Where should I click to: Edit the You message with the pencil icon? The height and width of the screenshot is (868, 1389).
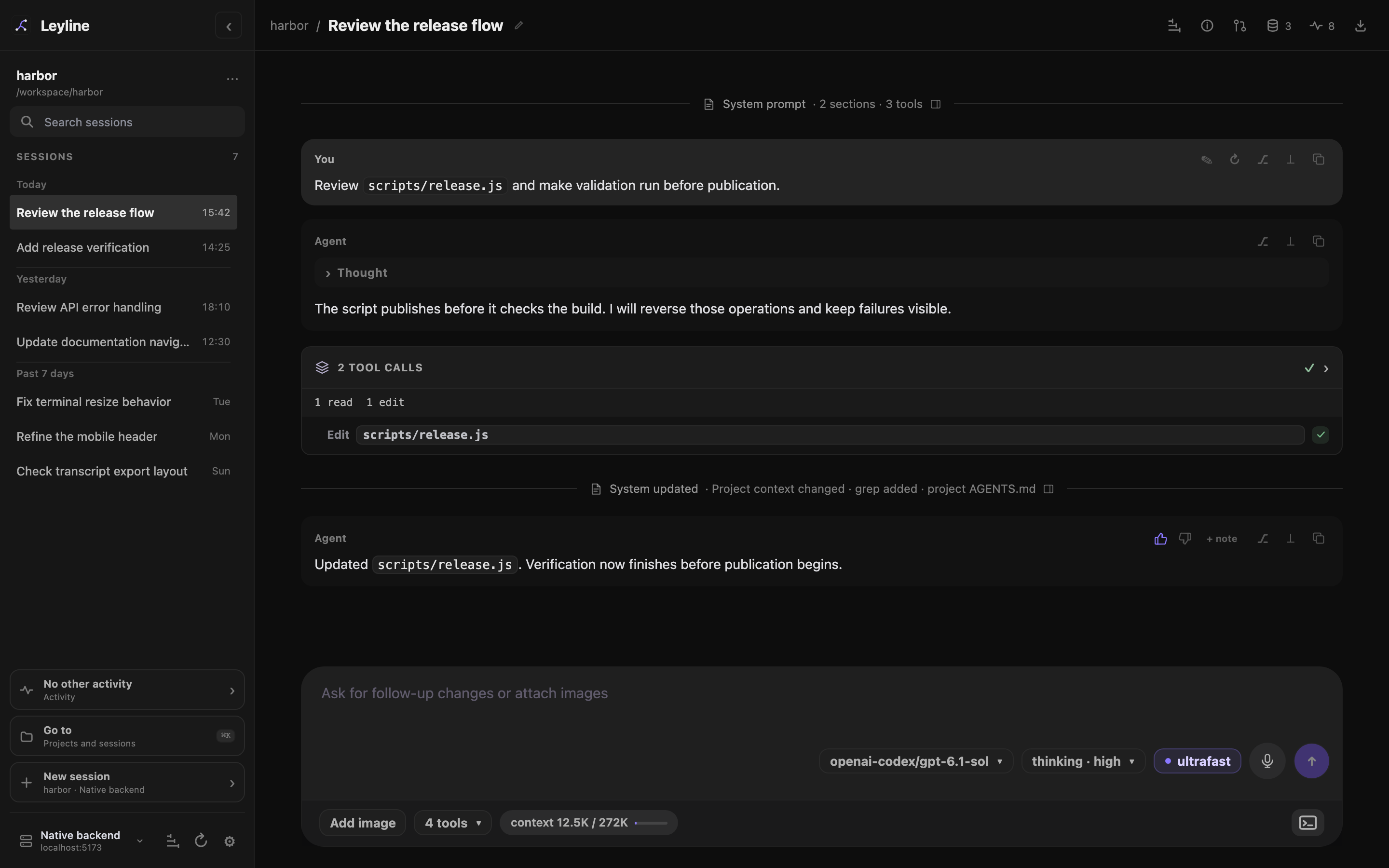tap(1207, 160)
